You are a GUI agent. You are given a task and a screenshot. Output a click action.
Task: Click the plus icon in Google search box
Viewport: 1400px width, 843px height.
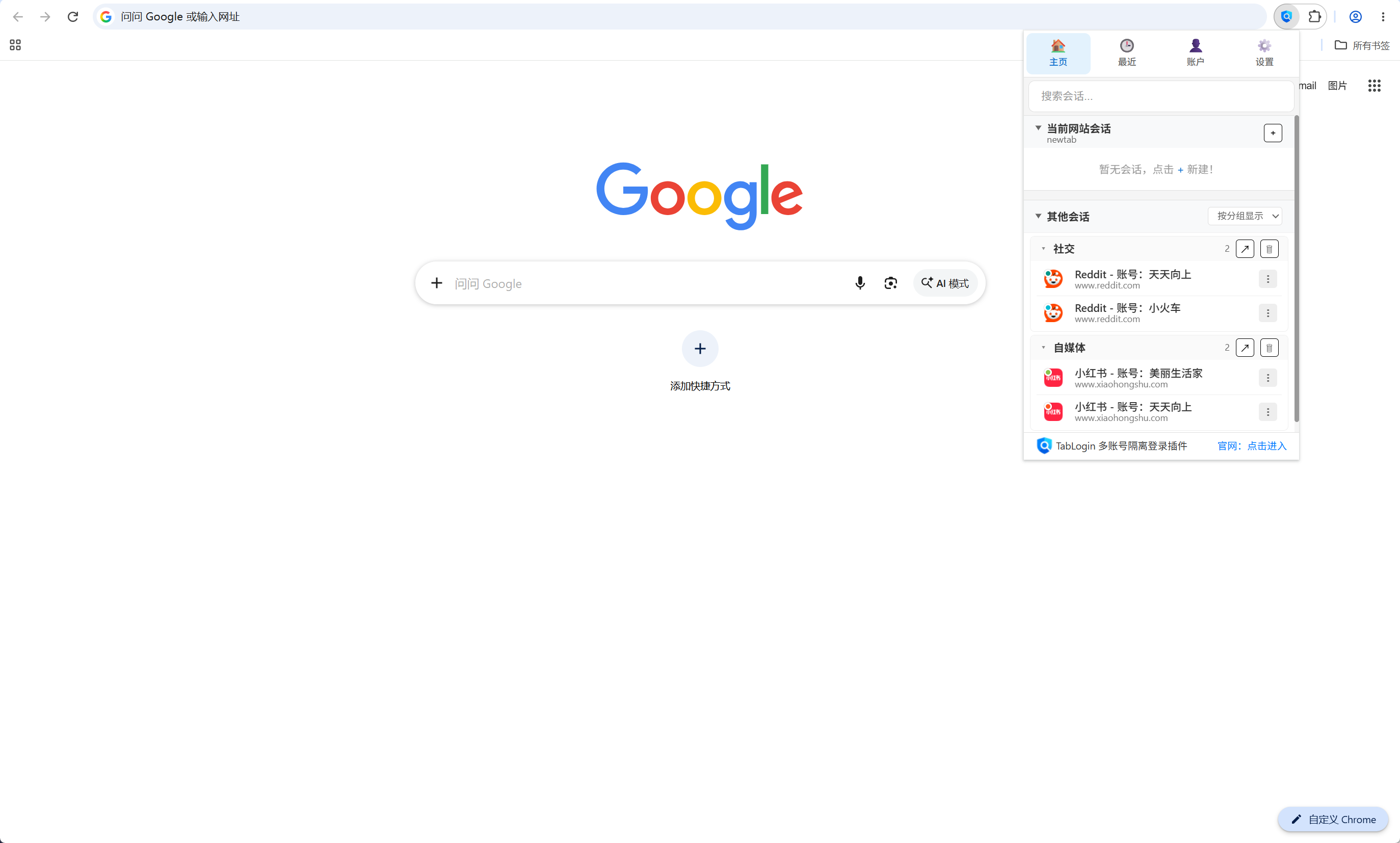(436, 283)
